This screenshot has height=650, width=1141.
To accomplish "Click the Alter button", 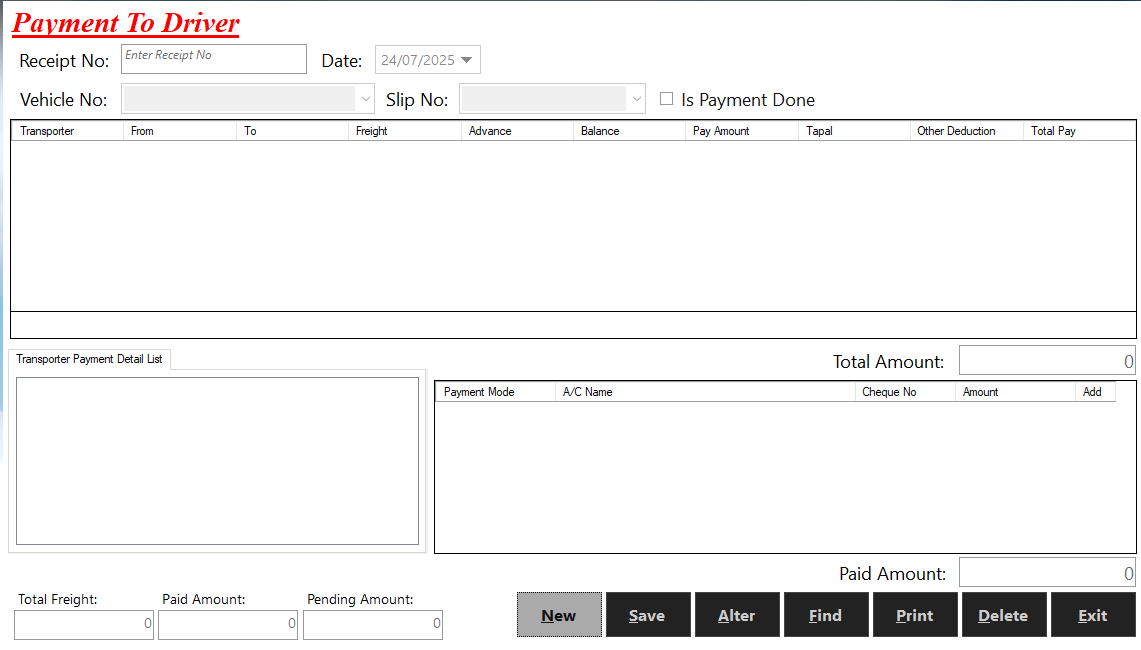I will point(737,615).
